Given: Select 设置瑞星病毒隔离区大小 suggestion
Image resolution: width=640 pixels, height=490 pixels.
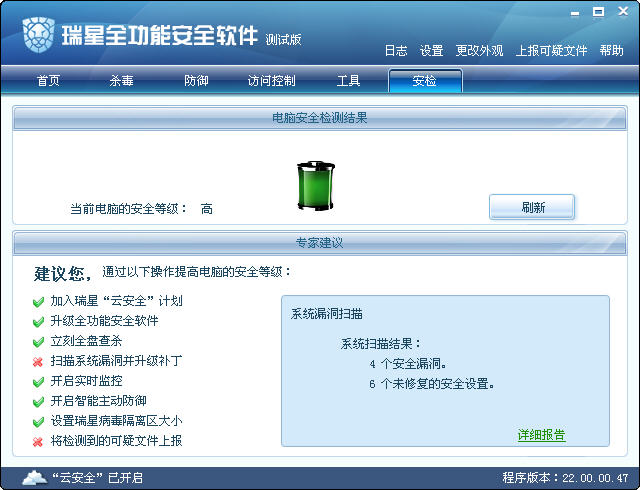Looking at the screenshot, I should (x=116, y=421).
